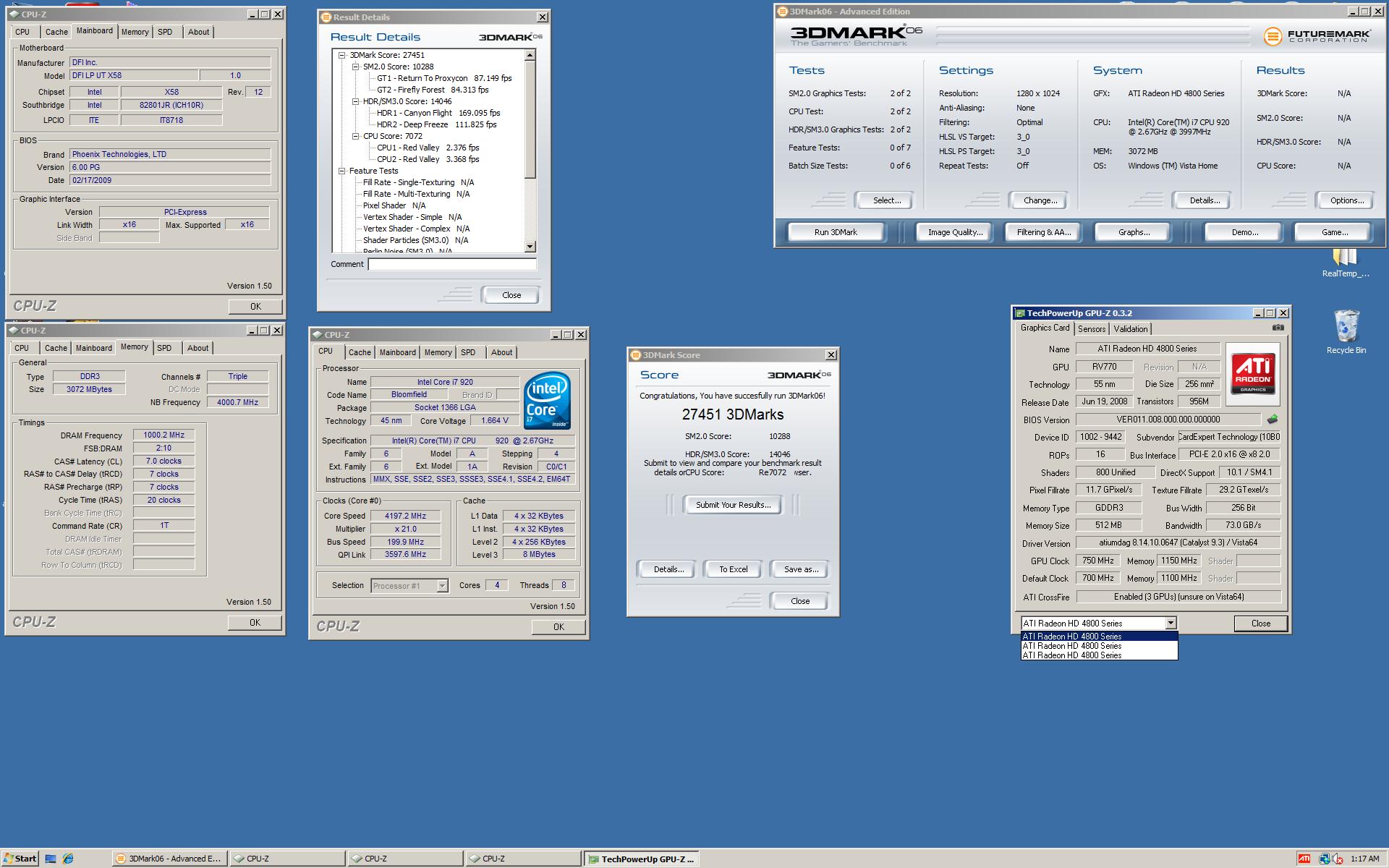Collapse the SM2.0 Score tree node
Screen dimensions: 1389x868
click(x=355, y=67)
